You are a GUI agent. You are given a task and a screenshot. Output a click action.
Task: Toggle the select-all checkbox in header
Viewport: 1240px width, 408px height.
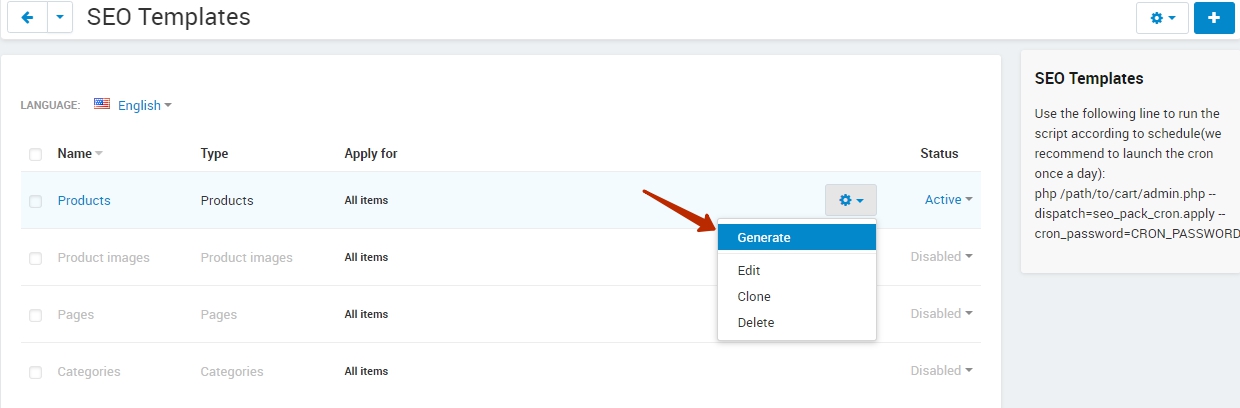[x=36, y=154]
